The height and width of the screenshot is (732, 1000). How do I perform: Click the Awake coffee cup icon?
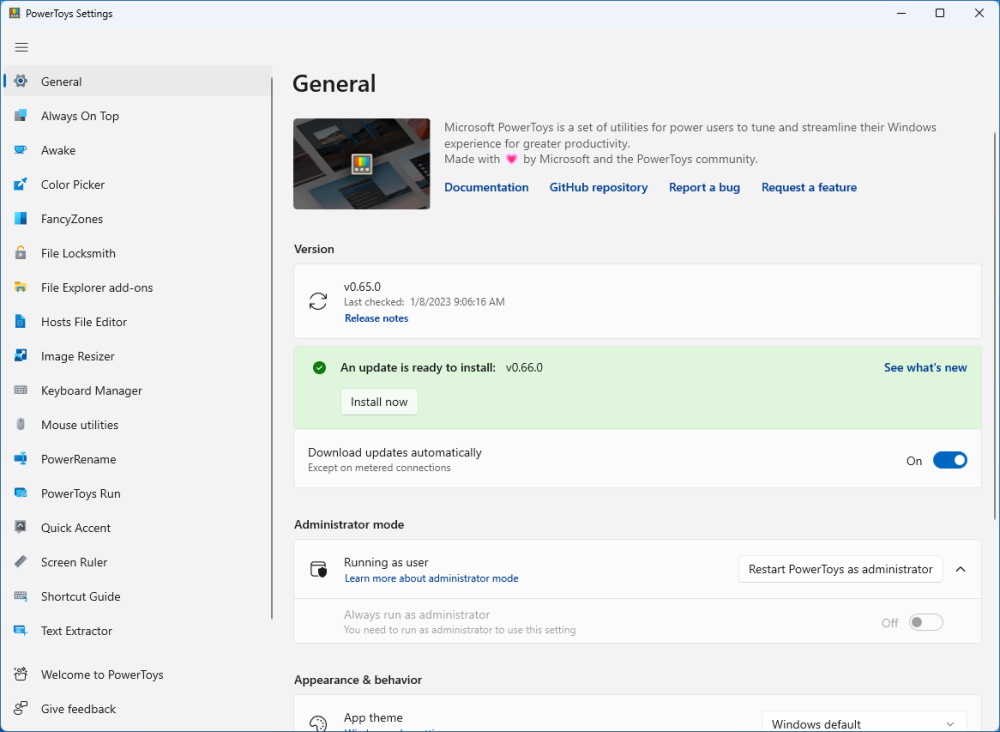pyautogui.click(x=20, y=150)
